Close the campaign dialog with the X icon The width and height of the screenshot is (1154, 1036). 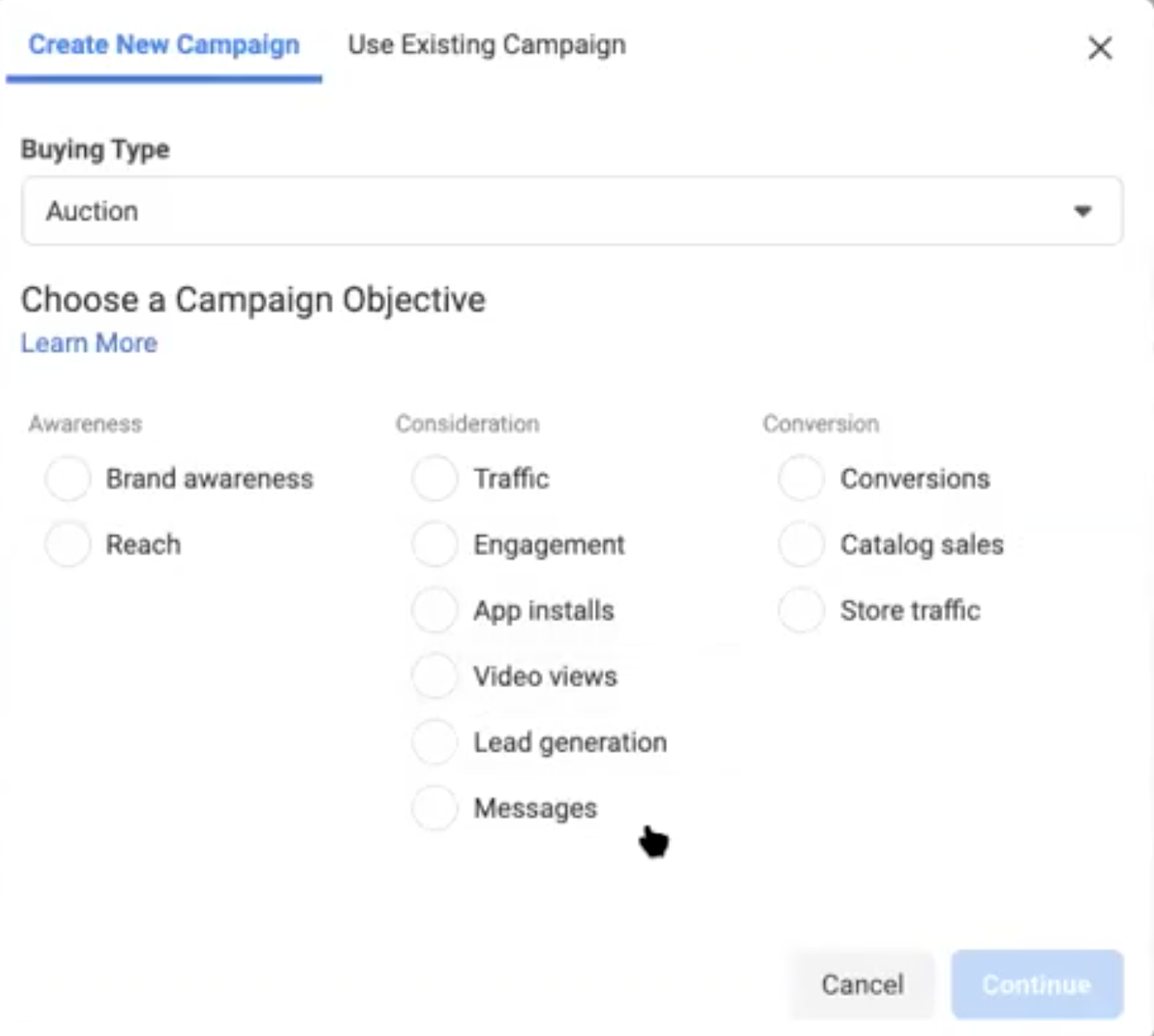coord(1099,48)
